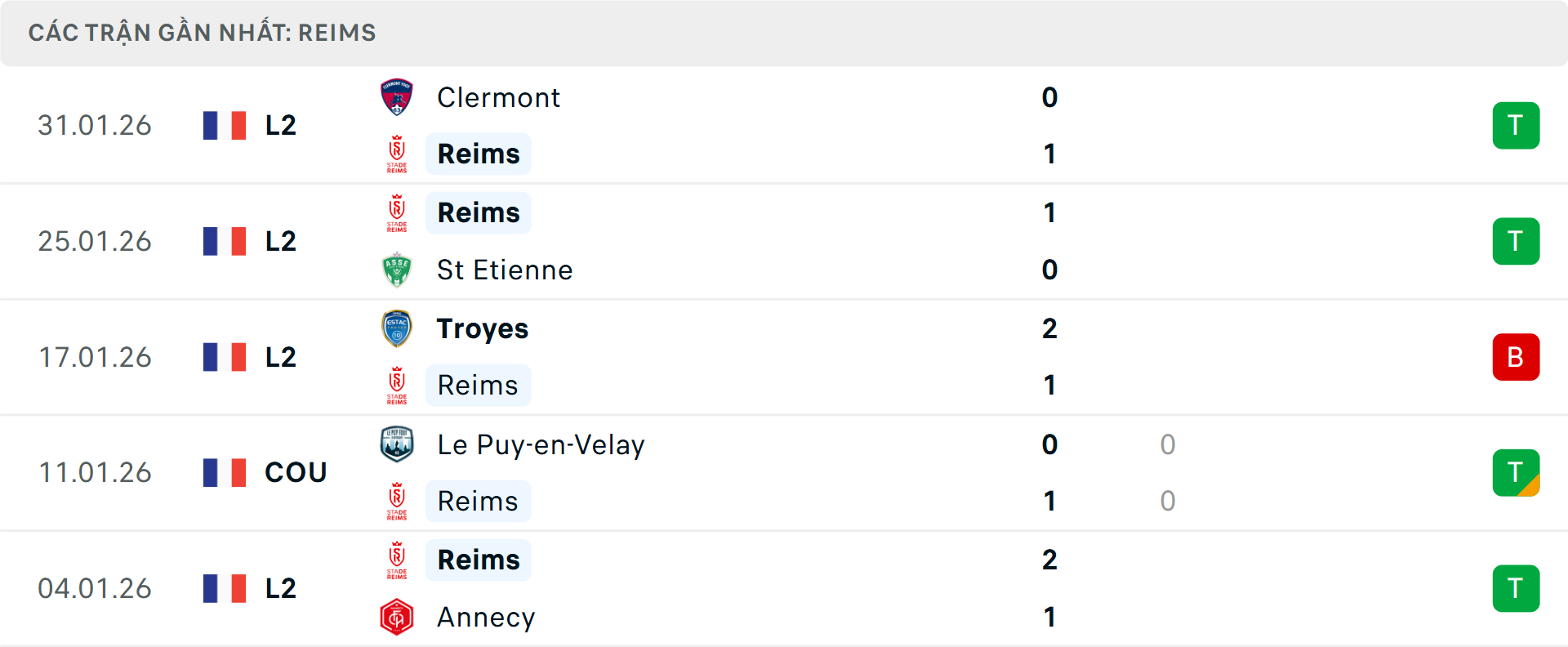Click the COU competition label

pos(296,473)
